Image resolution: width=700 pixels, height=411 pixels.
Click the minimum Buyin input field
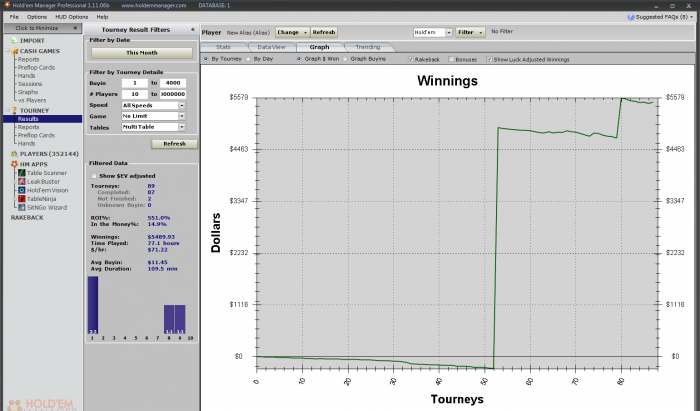coord(135,83)
